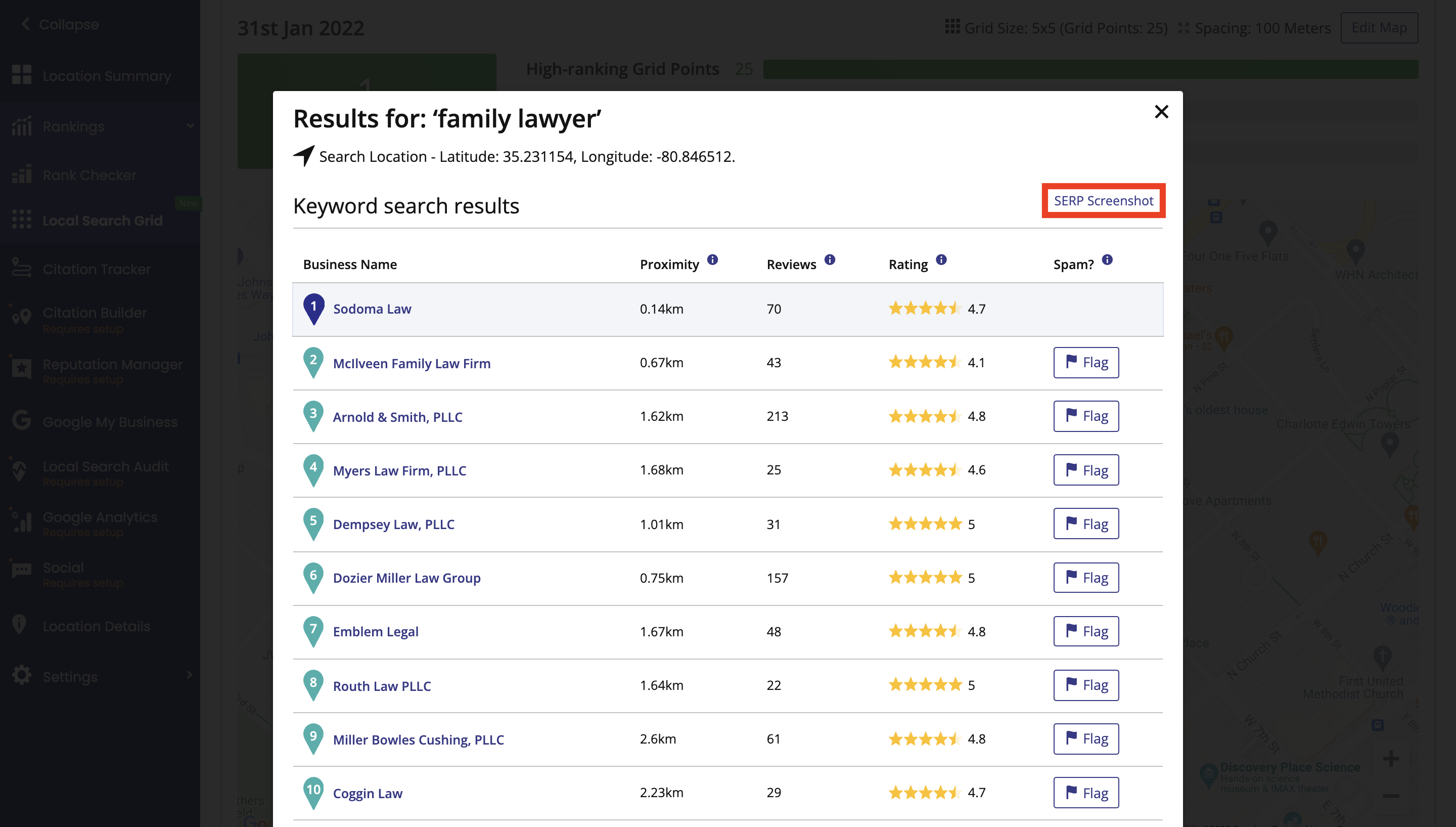1456x827 pixels.
Task: Flag Arnold & Smith, PLLC as spam
Action: point(1085,416)
